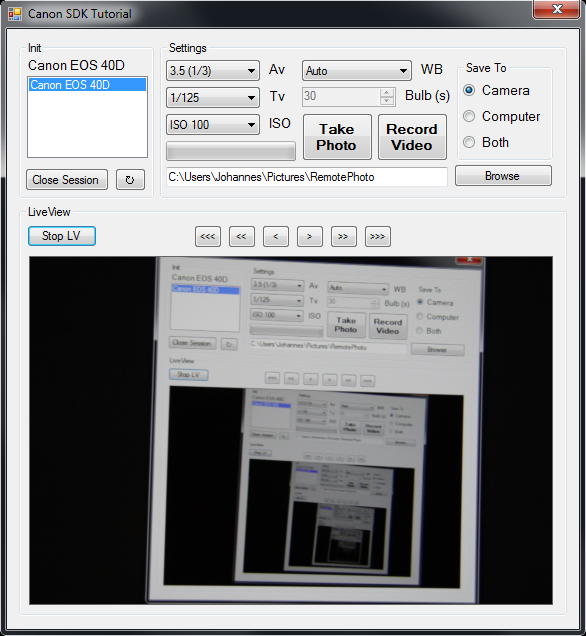Expand the Auto white balance dropdown
Viewport: 586px width, 636px height.
(x=357, y=71)
